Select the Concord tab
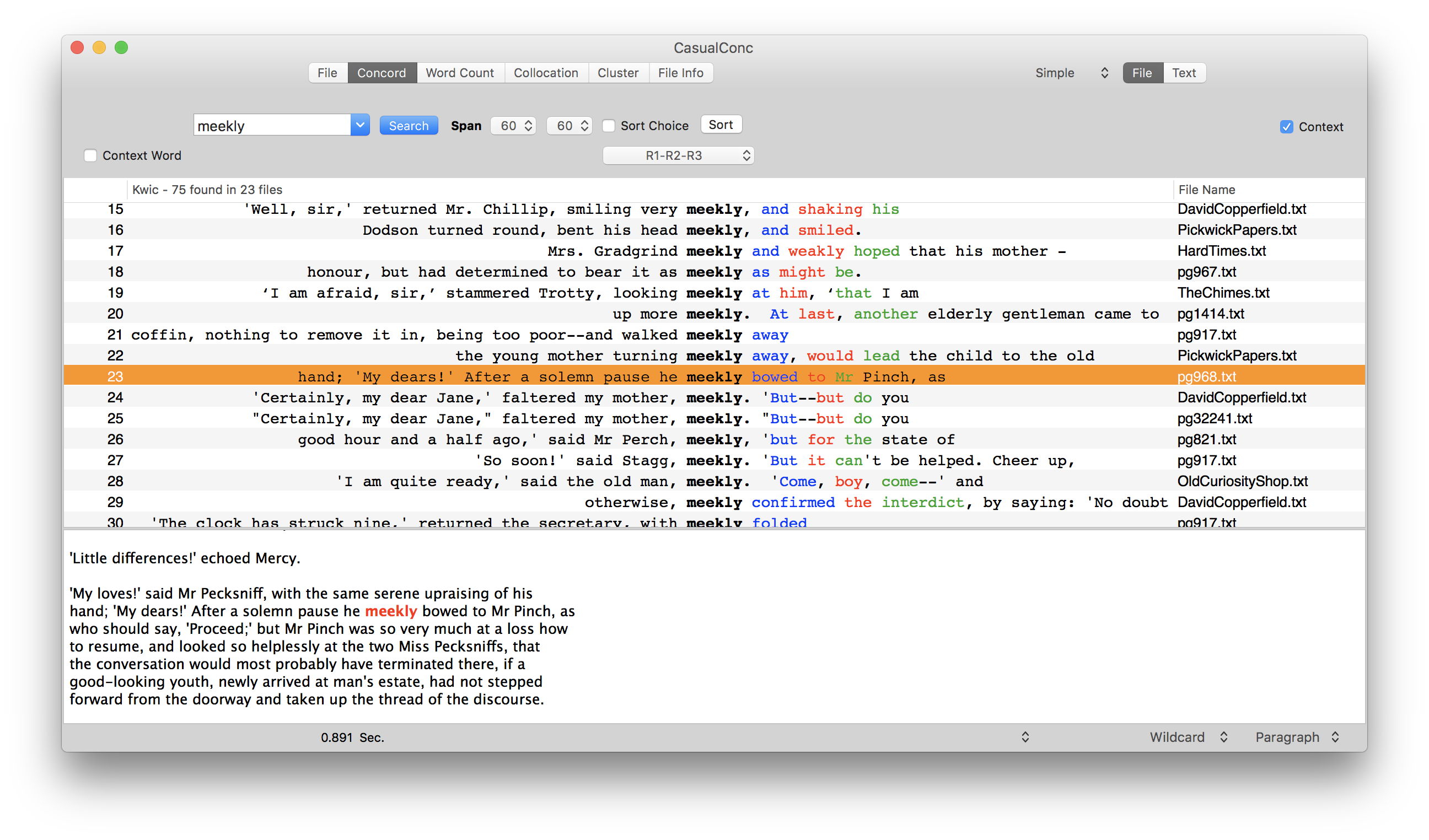The width and height of the screenshot is (1429, 840). click(x=382, y=73)
